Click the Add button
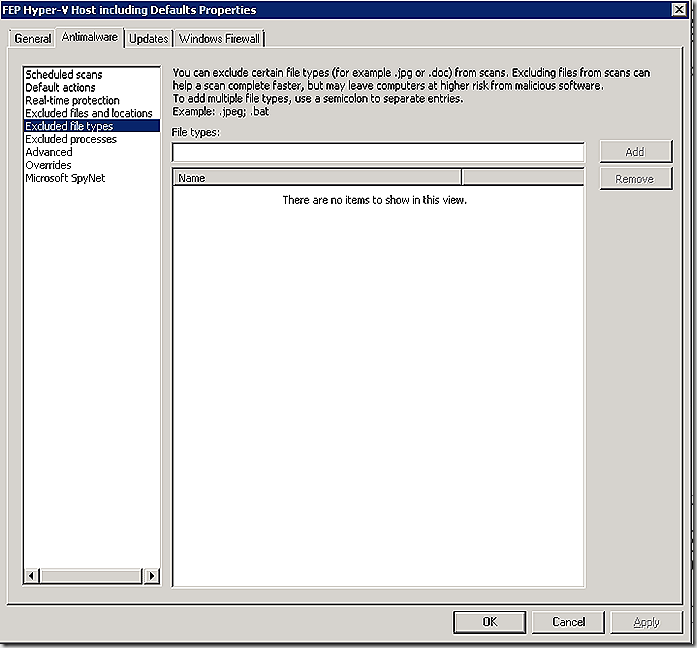Screen dimensions: 697x648 point(636,152)
